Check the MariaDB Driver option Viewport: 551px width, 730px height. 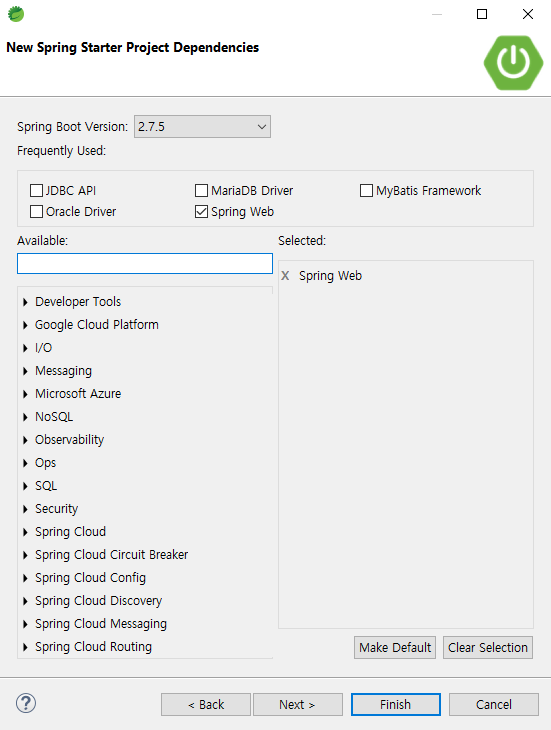tap(202, 190)
